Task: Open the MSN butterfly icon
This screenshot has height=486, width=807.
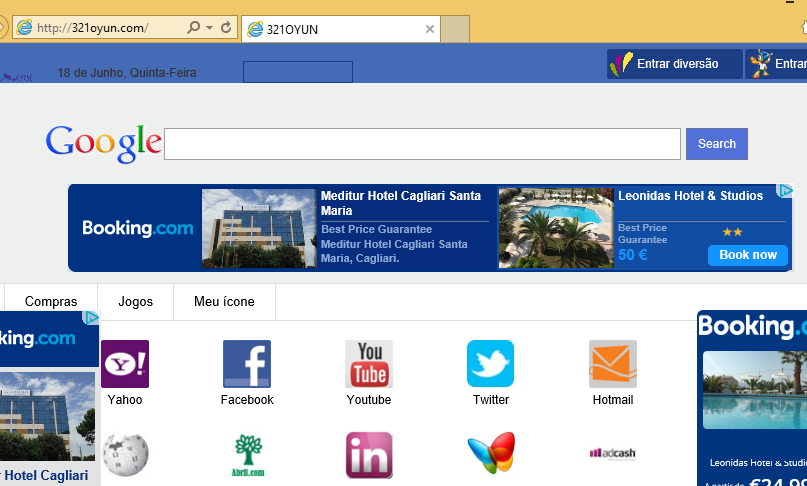Action: click(491, 453)
